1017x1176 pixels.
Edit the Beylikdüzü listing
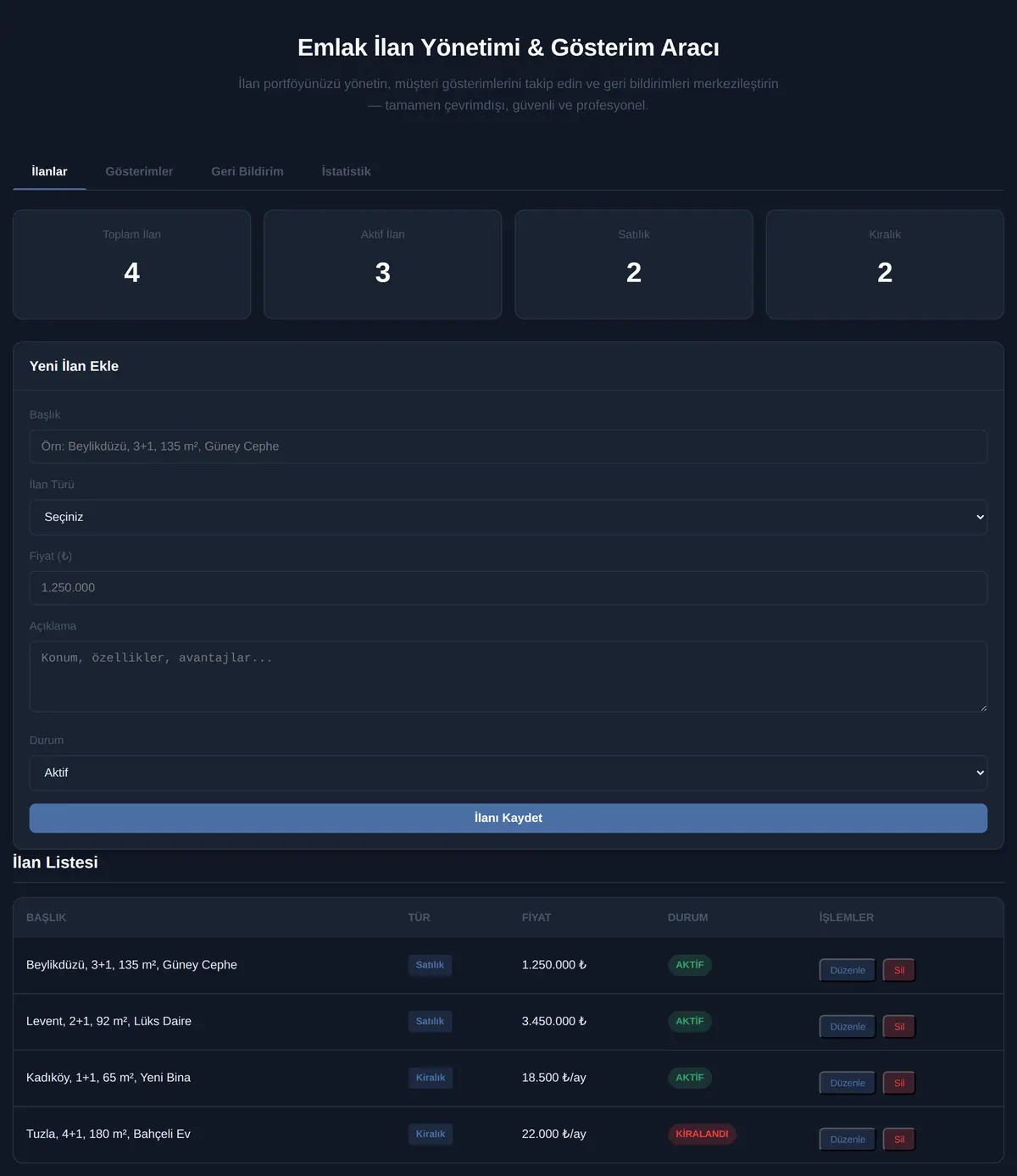(x=847, y=970)
